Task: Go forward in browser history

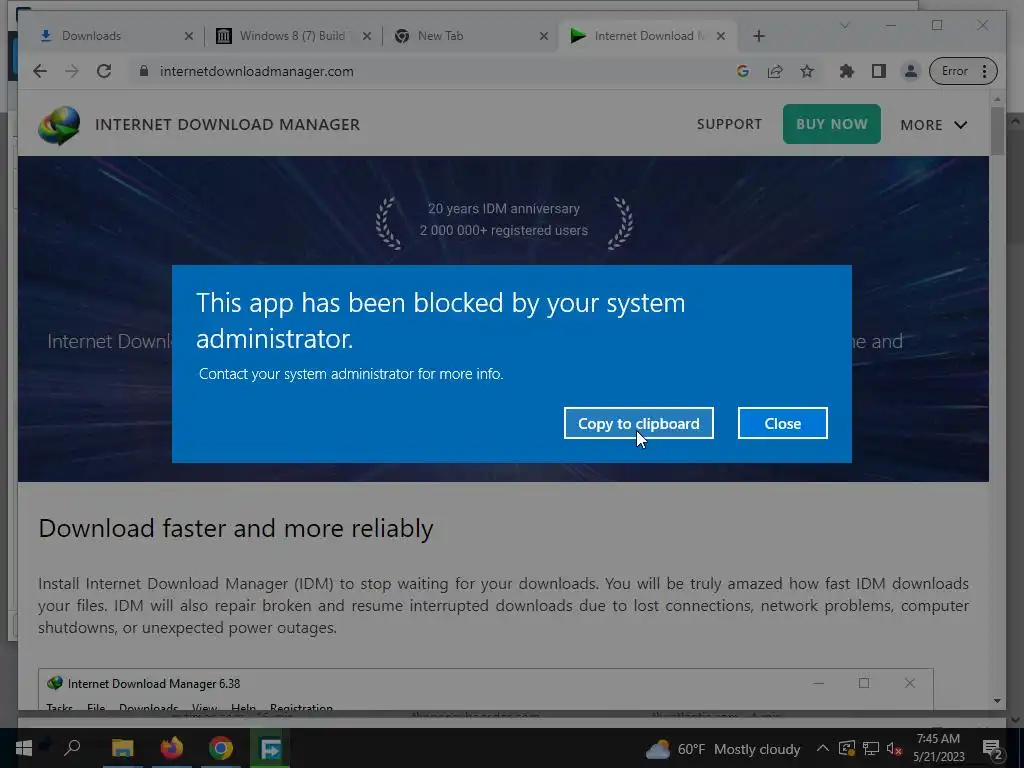Action: [x=72, y=71]
